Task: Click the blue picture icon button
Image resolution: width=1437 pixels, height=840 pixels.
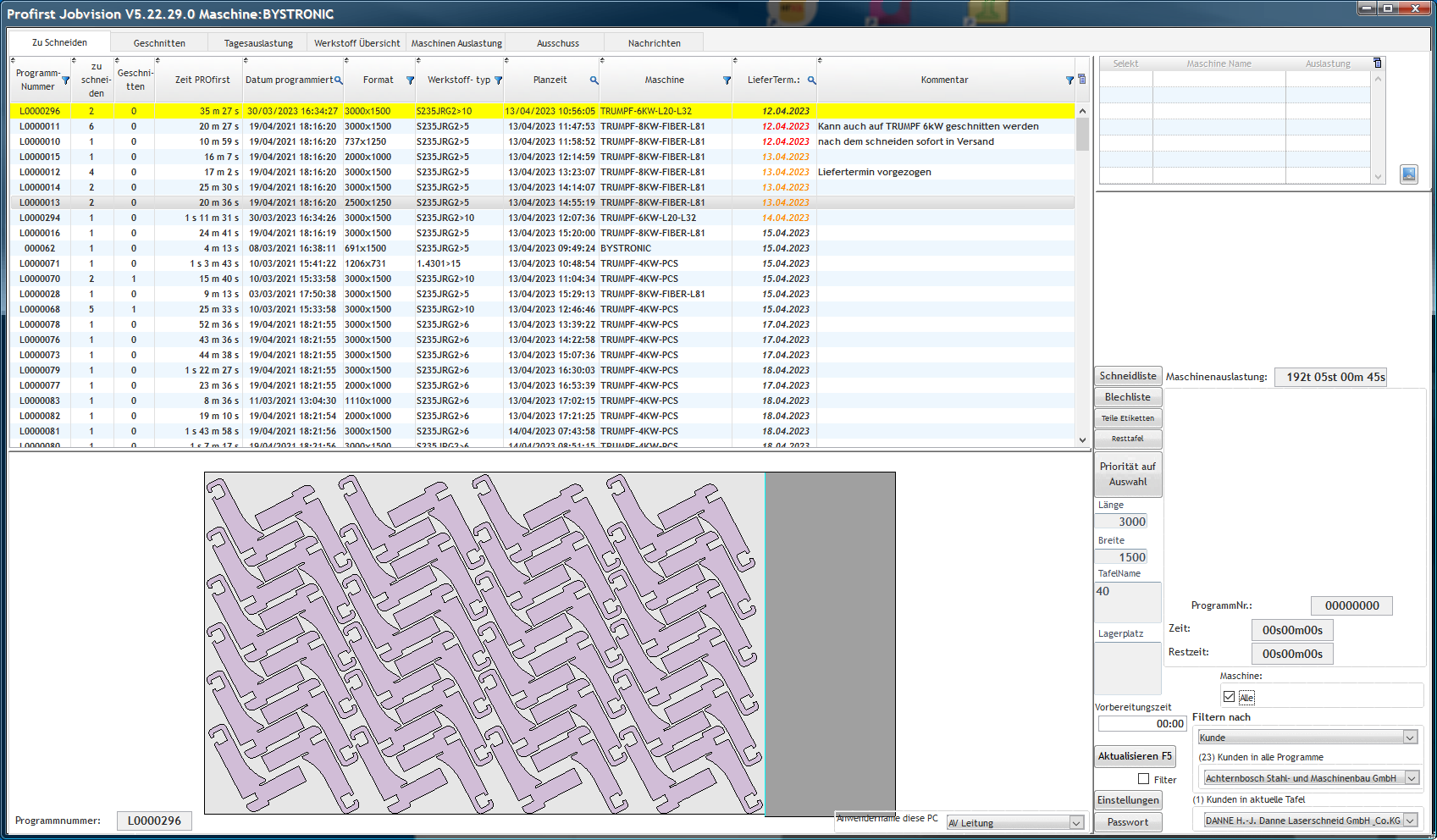Action: 1408,174
